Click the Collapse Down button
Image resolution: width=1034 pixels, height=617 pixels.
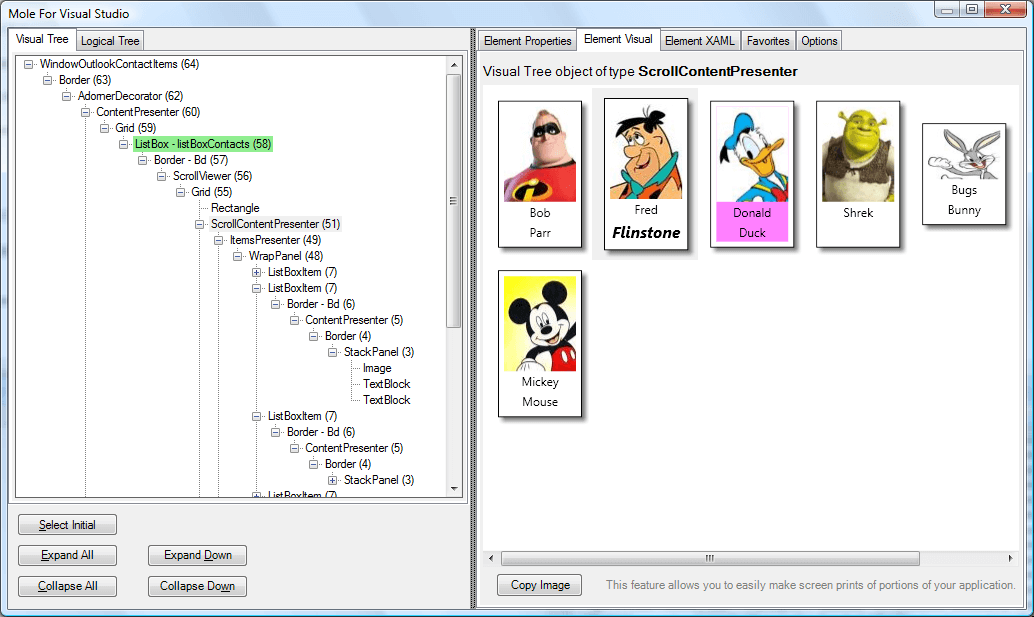(x=197, y=586)
